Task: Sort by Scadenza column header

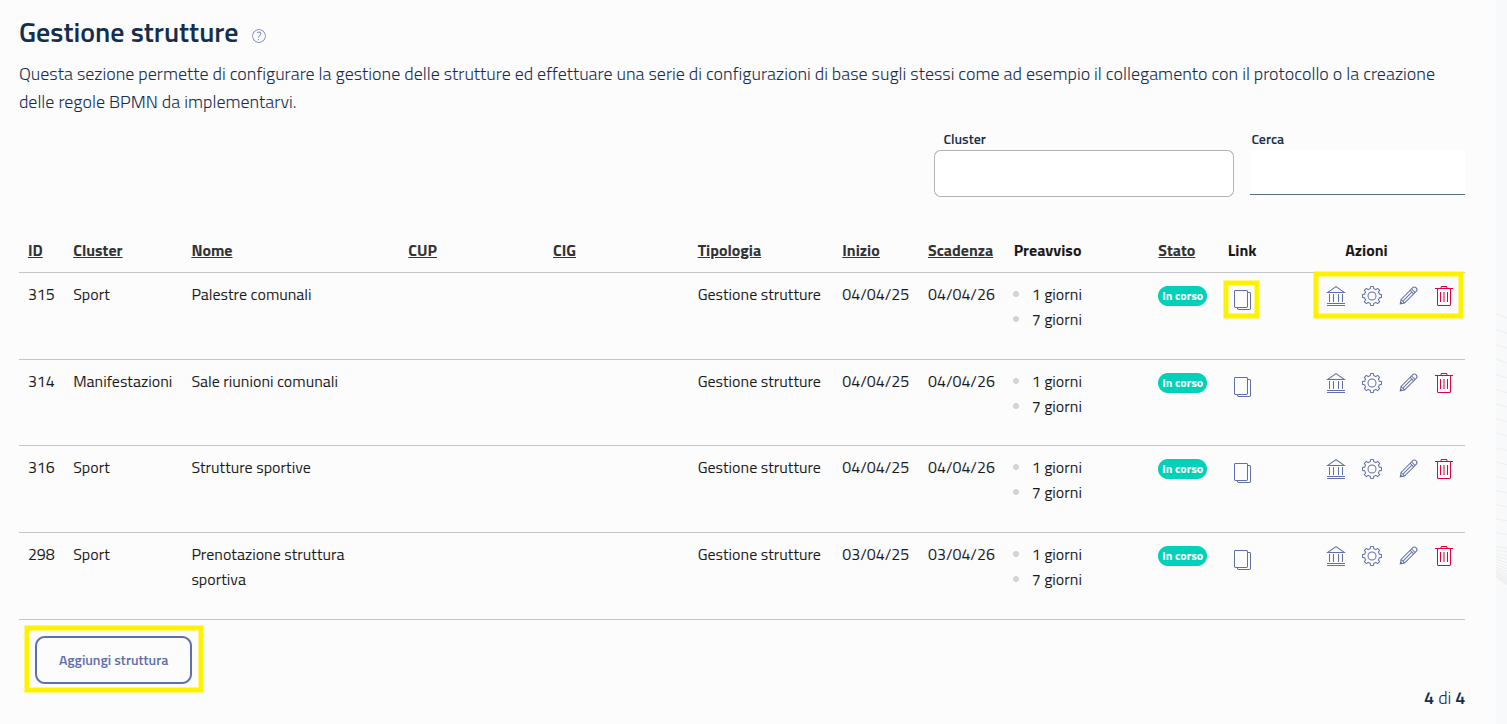Action: (x=959, y=251)
